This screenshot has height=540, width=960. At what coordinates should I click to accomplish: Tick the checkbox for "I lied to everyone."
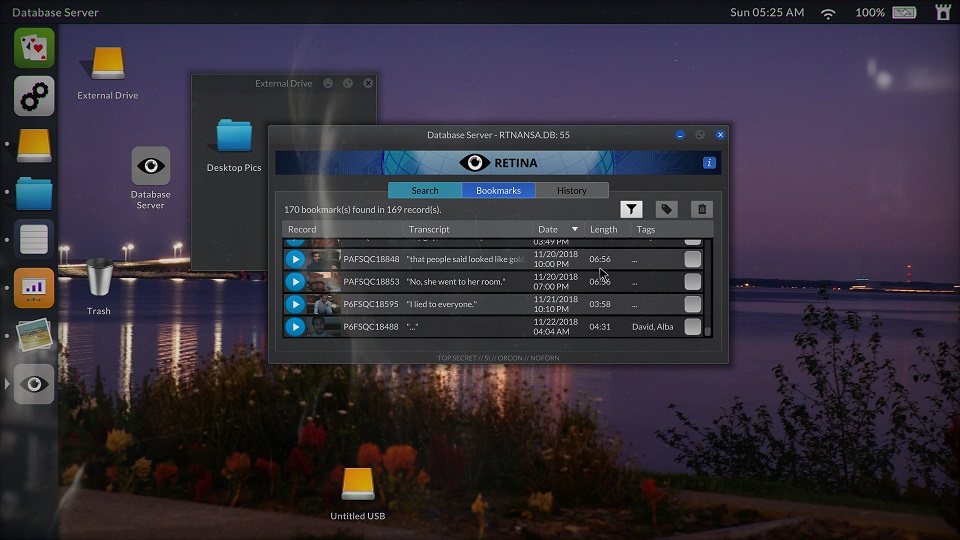[x=692, y=304]
